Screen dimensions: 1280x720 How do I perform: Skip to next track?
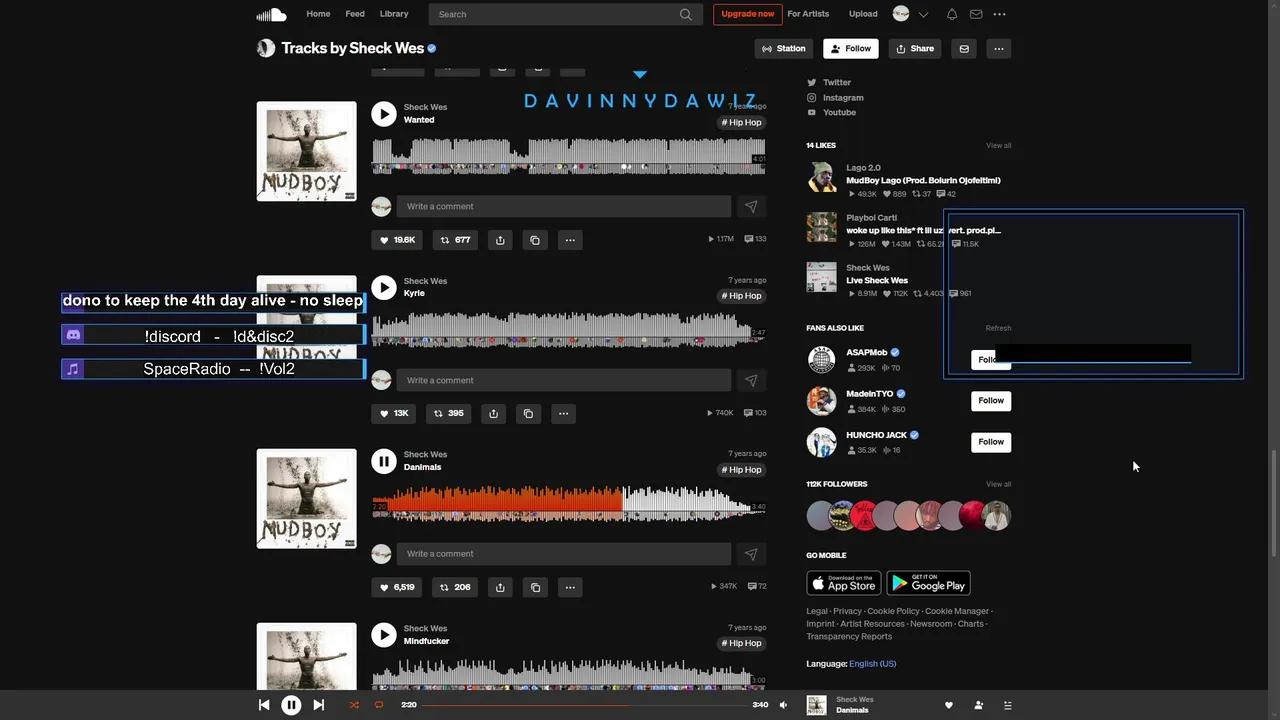[318, 705]
